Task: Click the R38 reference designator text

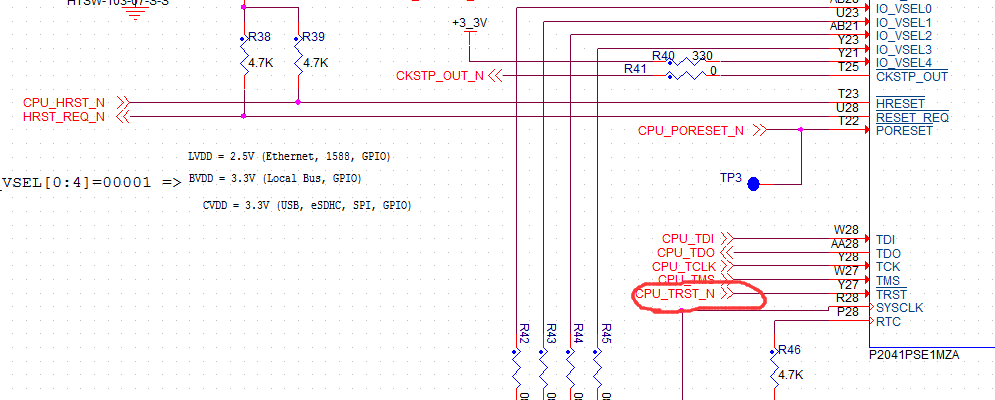Action: pyautogui.click(x=260, y=37)
